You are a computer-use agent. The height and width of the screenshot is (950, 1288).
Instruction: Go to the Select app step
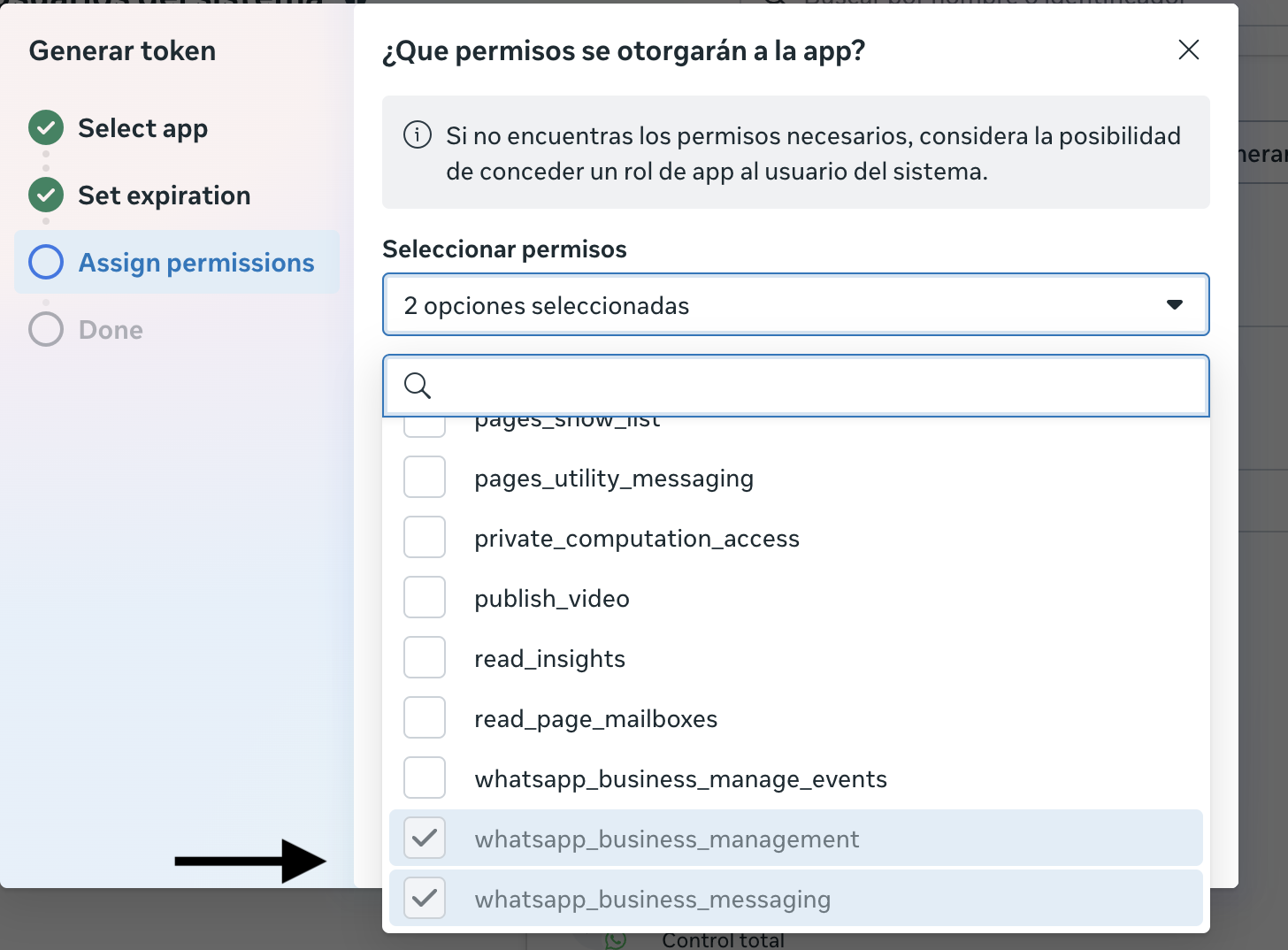tap(142, 128)
